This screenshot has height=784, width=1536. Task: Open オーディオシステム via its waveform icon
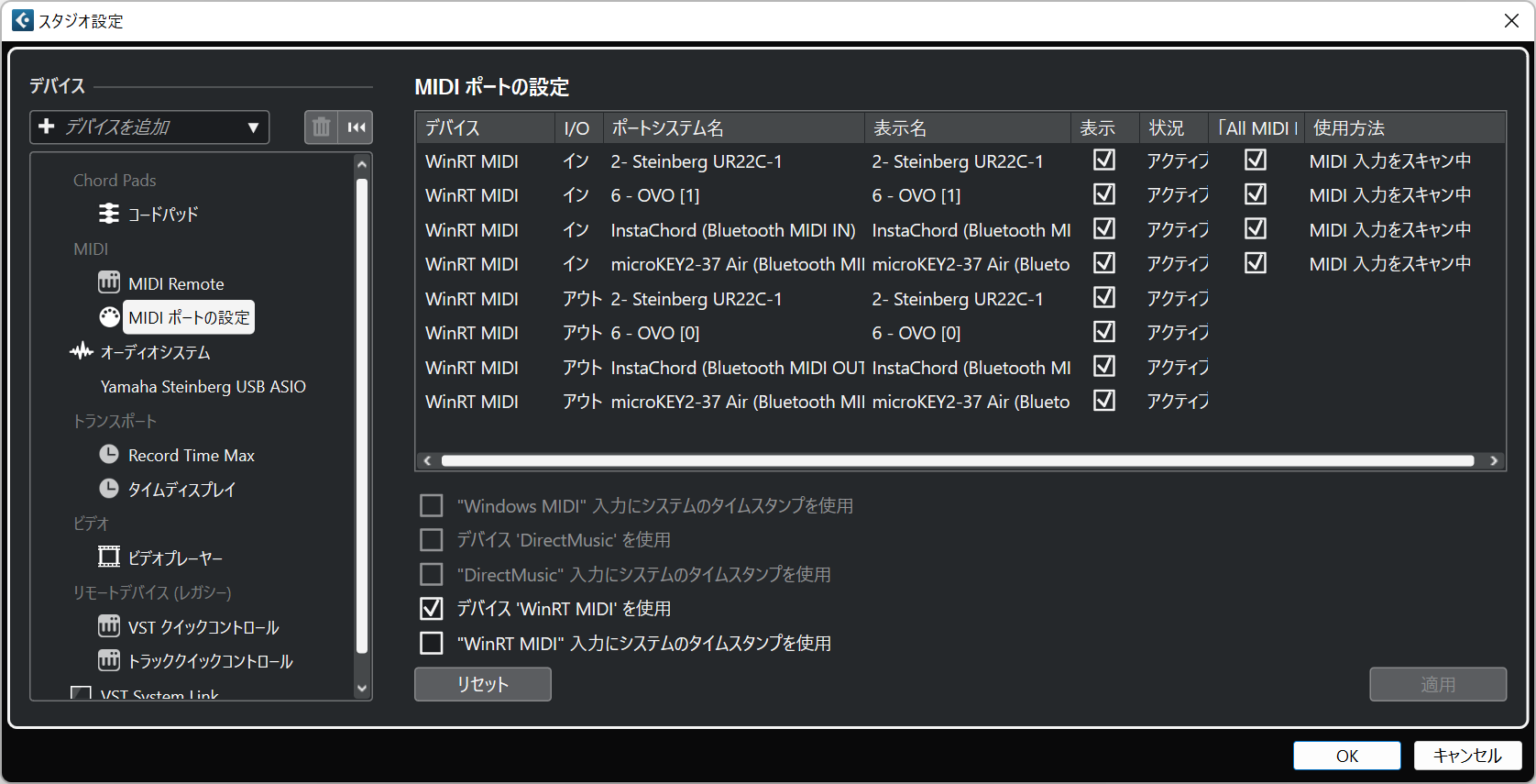(x=85, y=352)
